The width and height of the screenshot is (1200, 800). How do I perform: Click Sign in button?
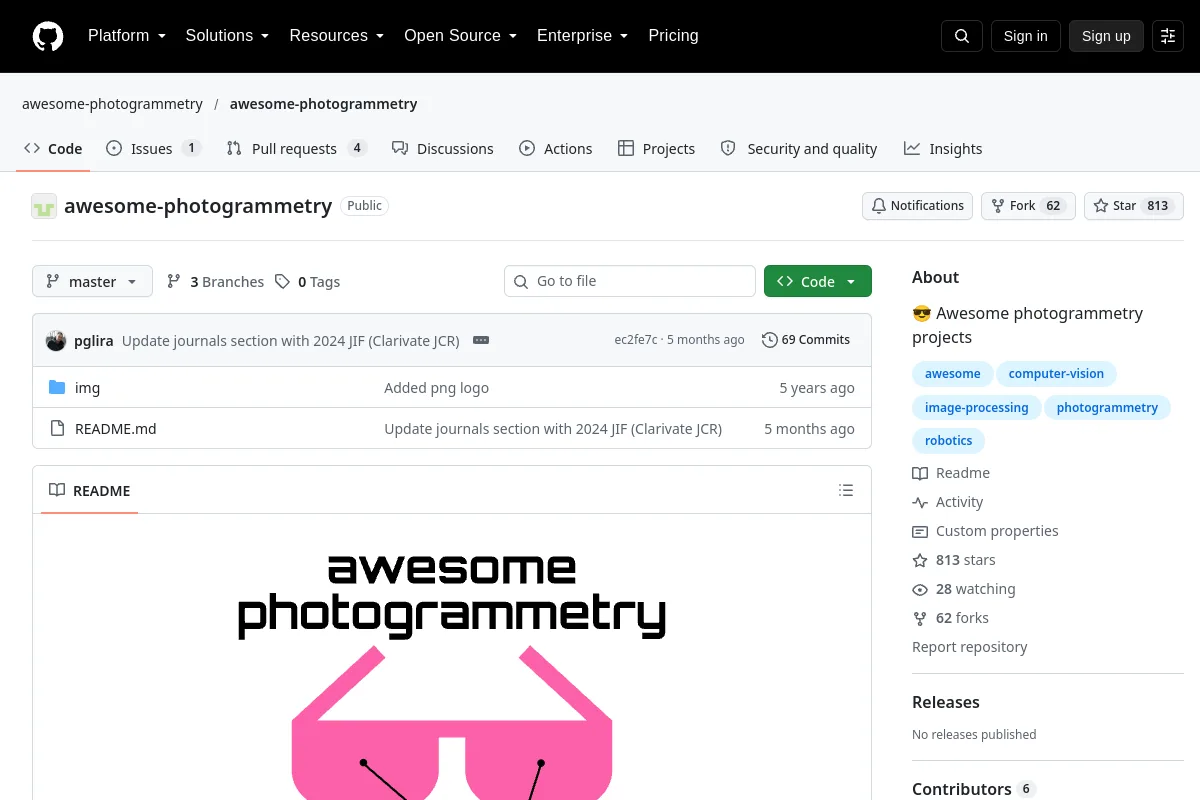pos(1025,36)
